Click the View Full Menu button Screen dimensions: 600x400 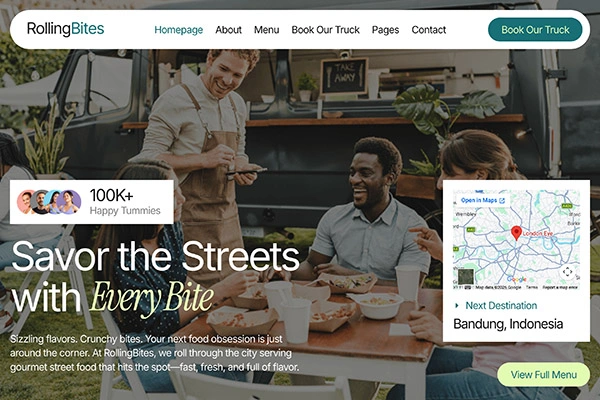[x=543, y=374]
